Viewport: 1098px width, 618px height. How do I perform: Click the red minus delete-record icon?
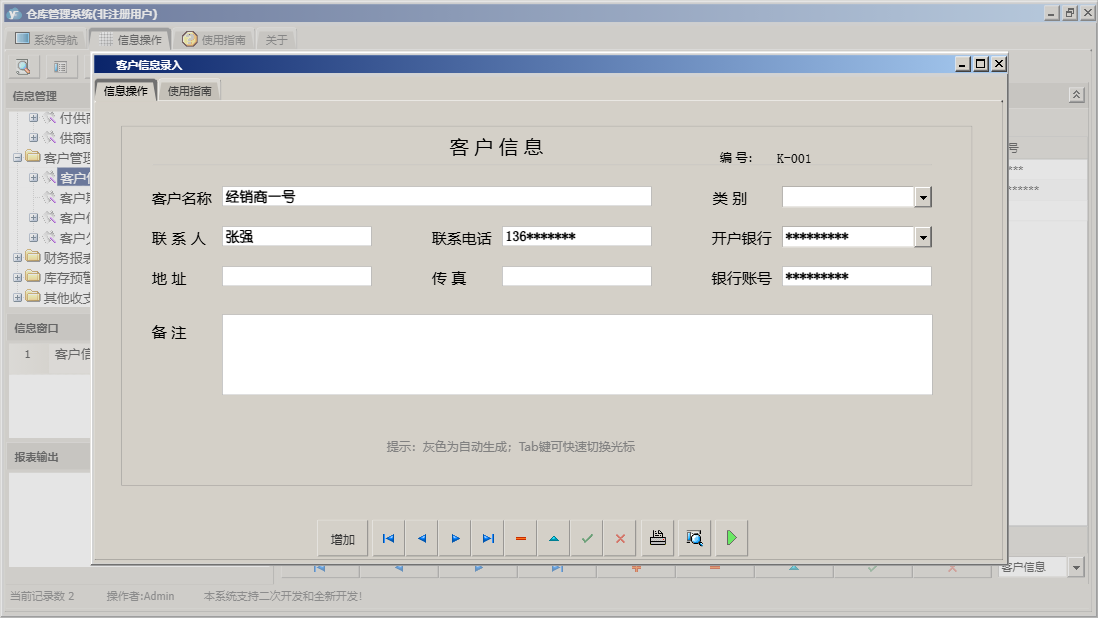coord(520,538)
